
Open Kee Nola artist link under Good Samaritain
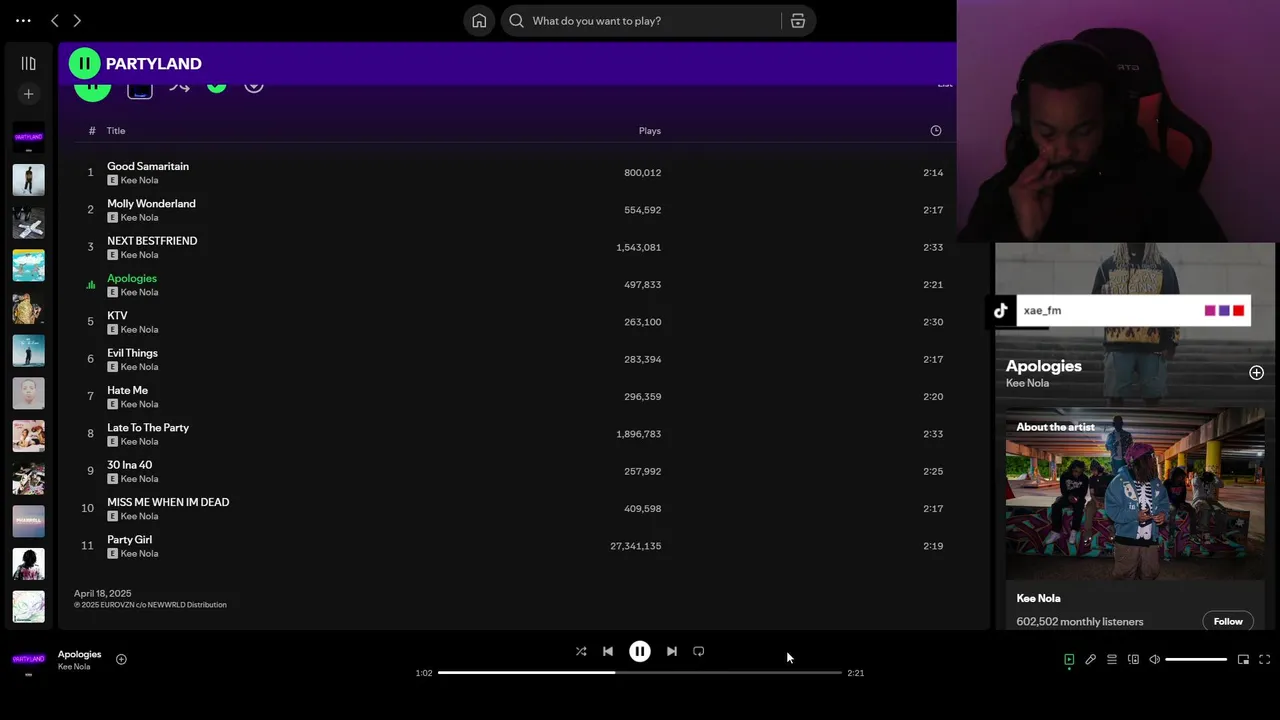point(139,181)
